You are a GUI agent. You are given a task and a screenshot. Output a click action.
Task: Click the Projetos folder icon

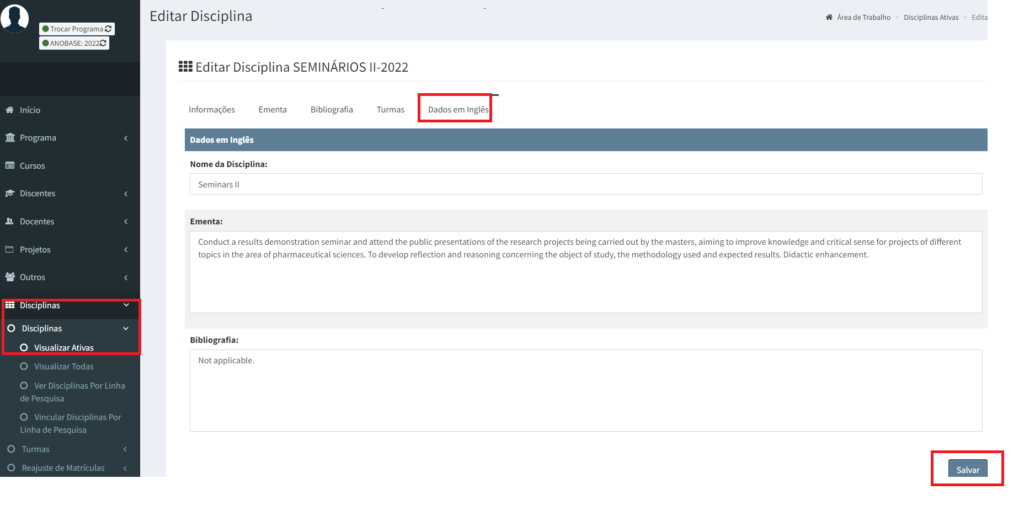click(x=10, y=250)
